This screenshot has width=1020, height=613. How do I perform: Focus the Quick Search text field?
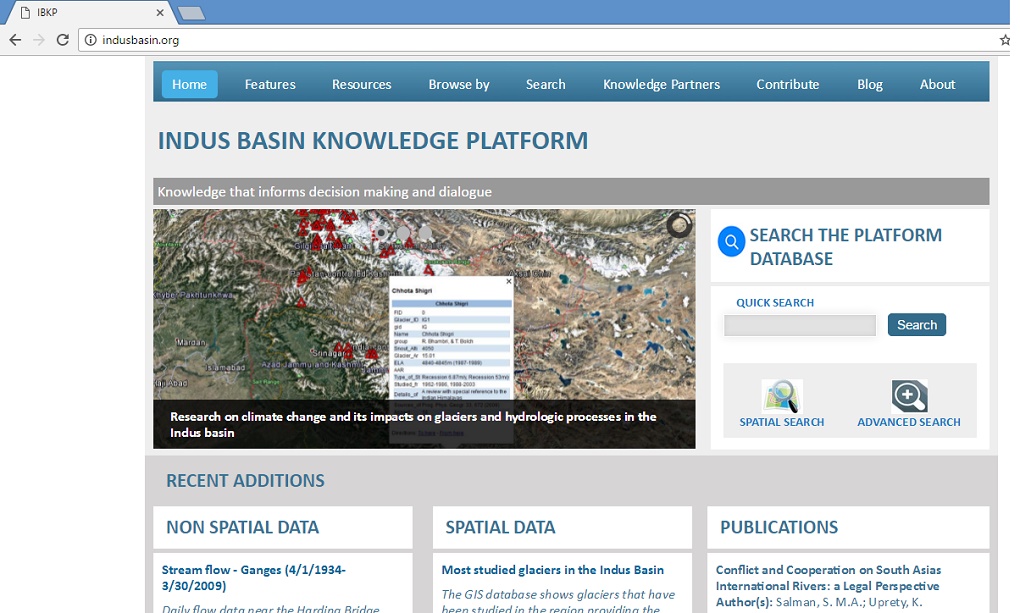tap(799, 325)
